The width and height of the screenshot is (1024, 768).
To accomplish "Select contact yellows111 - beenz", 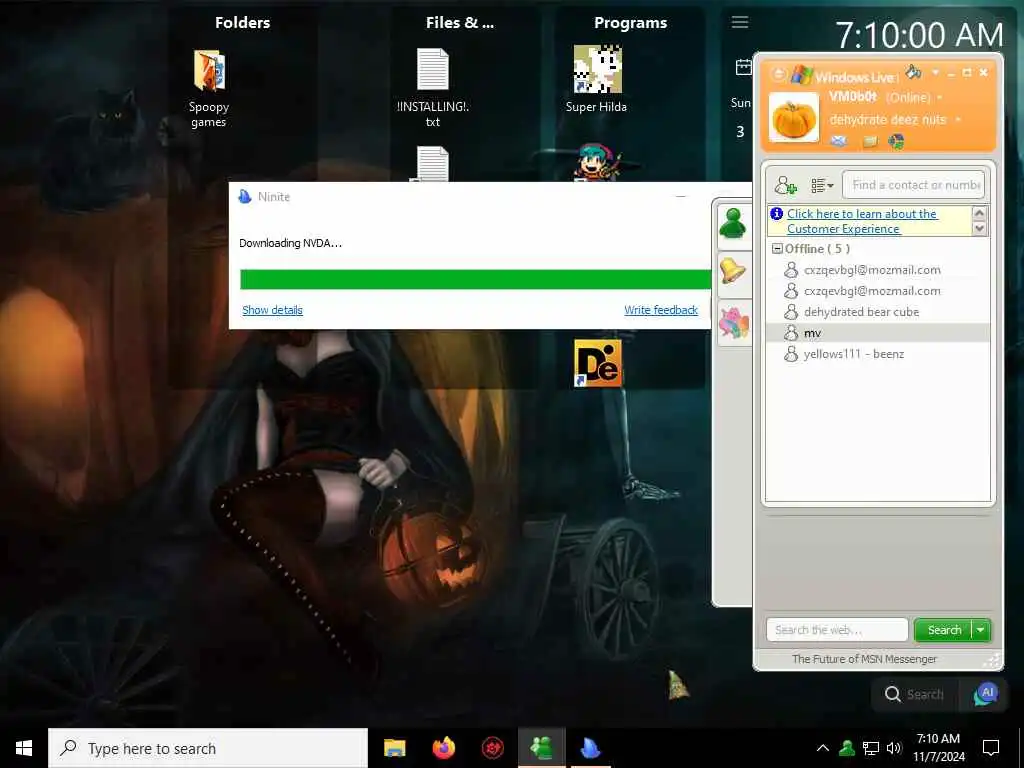I will 878,354.
